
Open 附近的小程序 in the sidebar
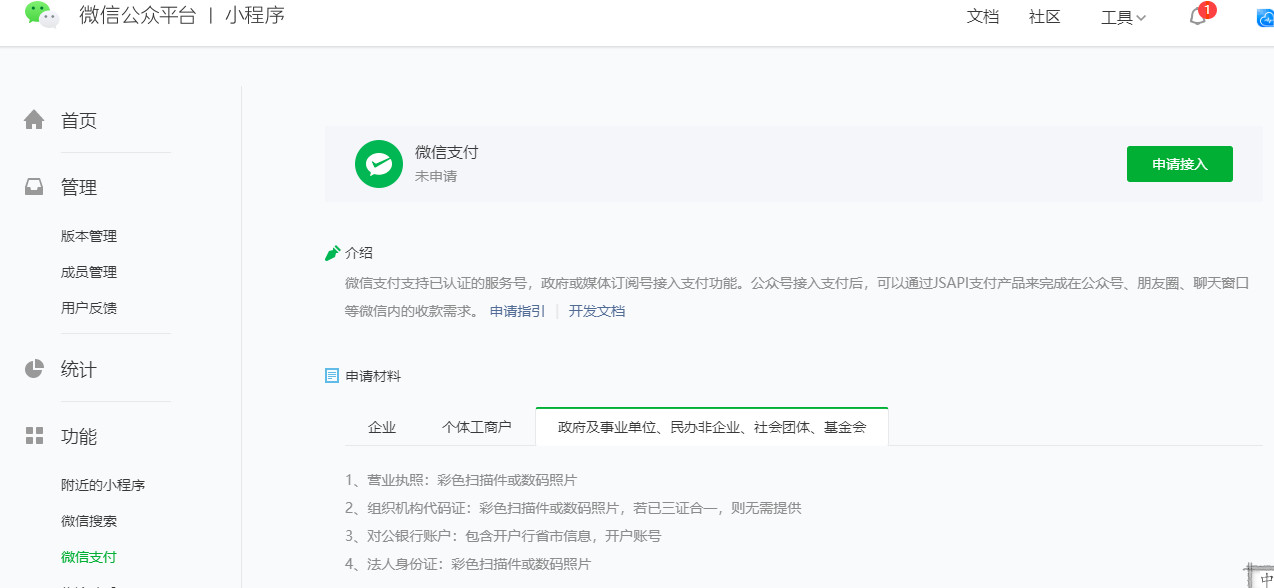pos(103,485)
